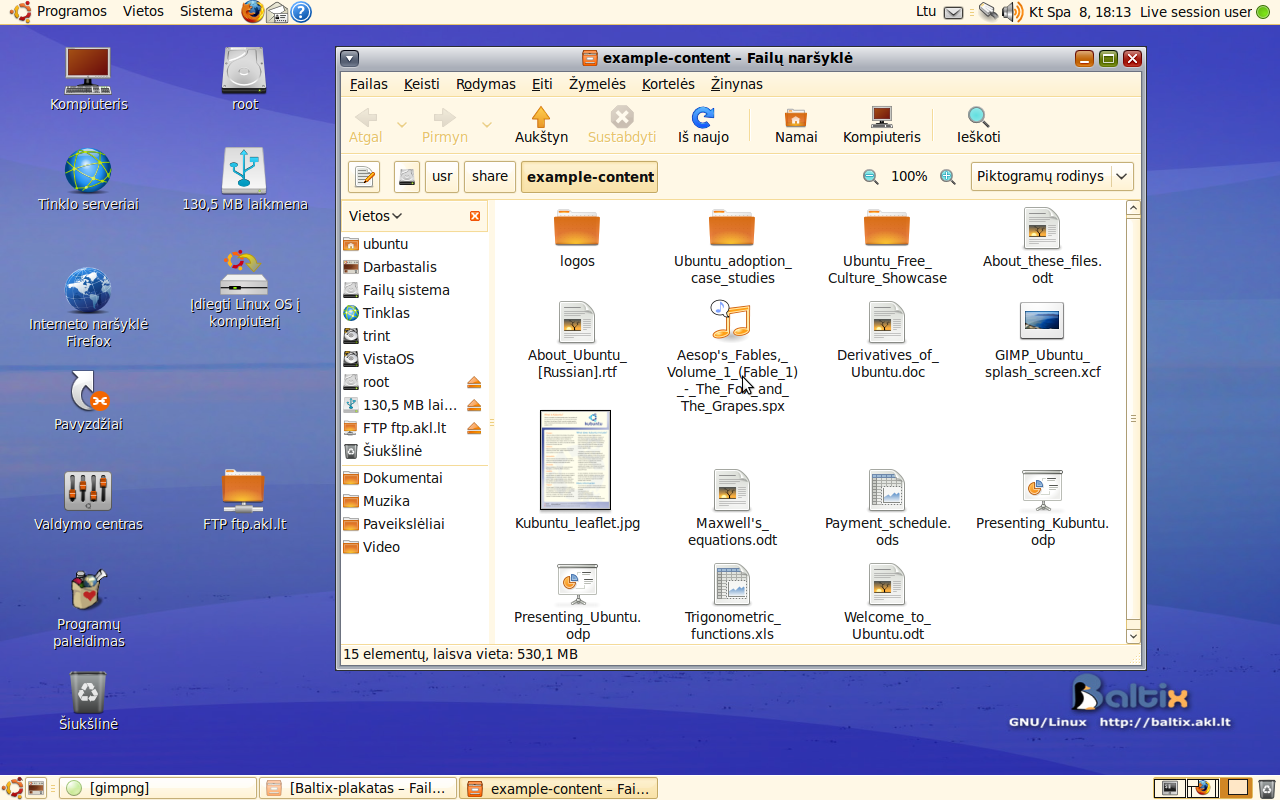Eject the FTP ftp.akl.lt sidebar volume
The height and width of the screenshot is (800, 1280).
click(x=474, y=428)
